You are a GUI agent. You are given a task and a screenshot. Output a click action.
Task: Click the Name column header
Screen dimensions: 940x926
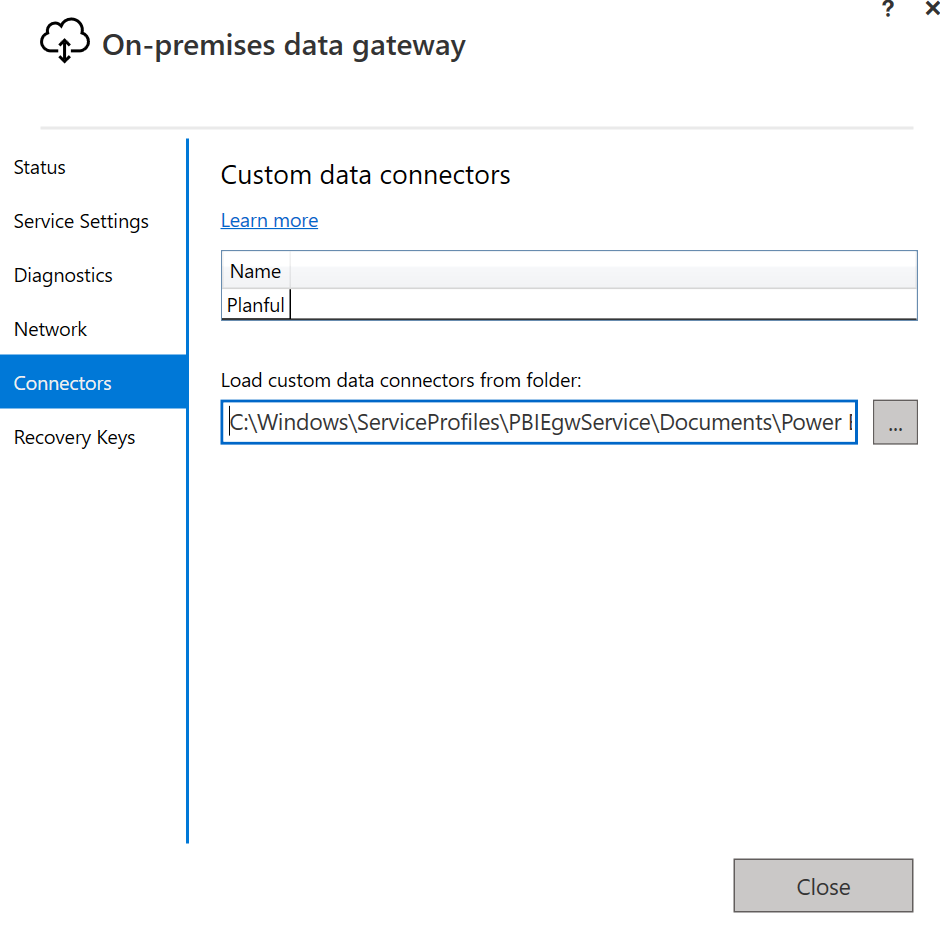click(255, 271)
